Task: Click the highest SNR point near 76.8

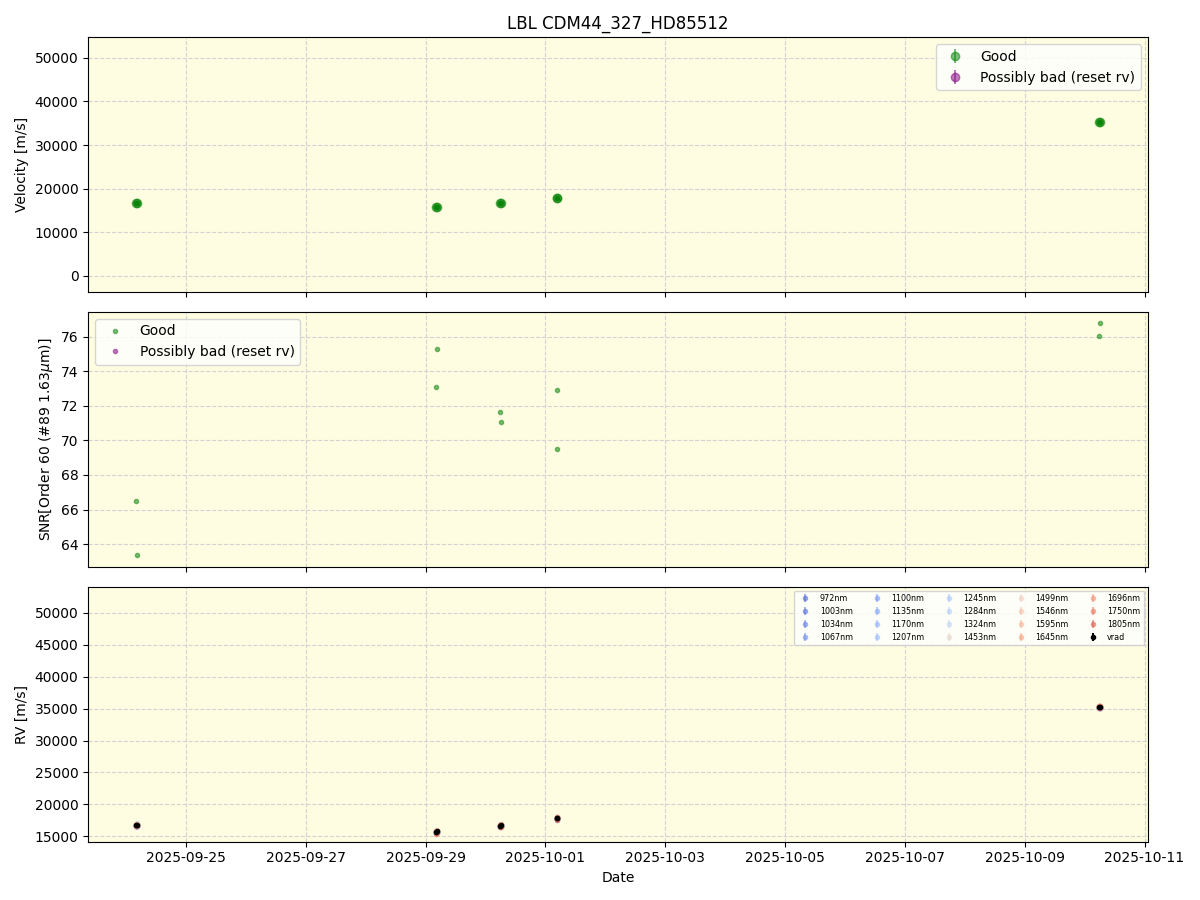Action: [x=1100, y=323]
